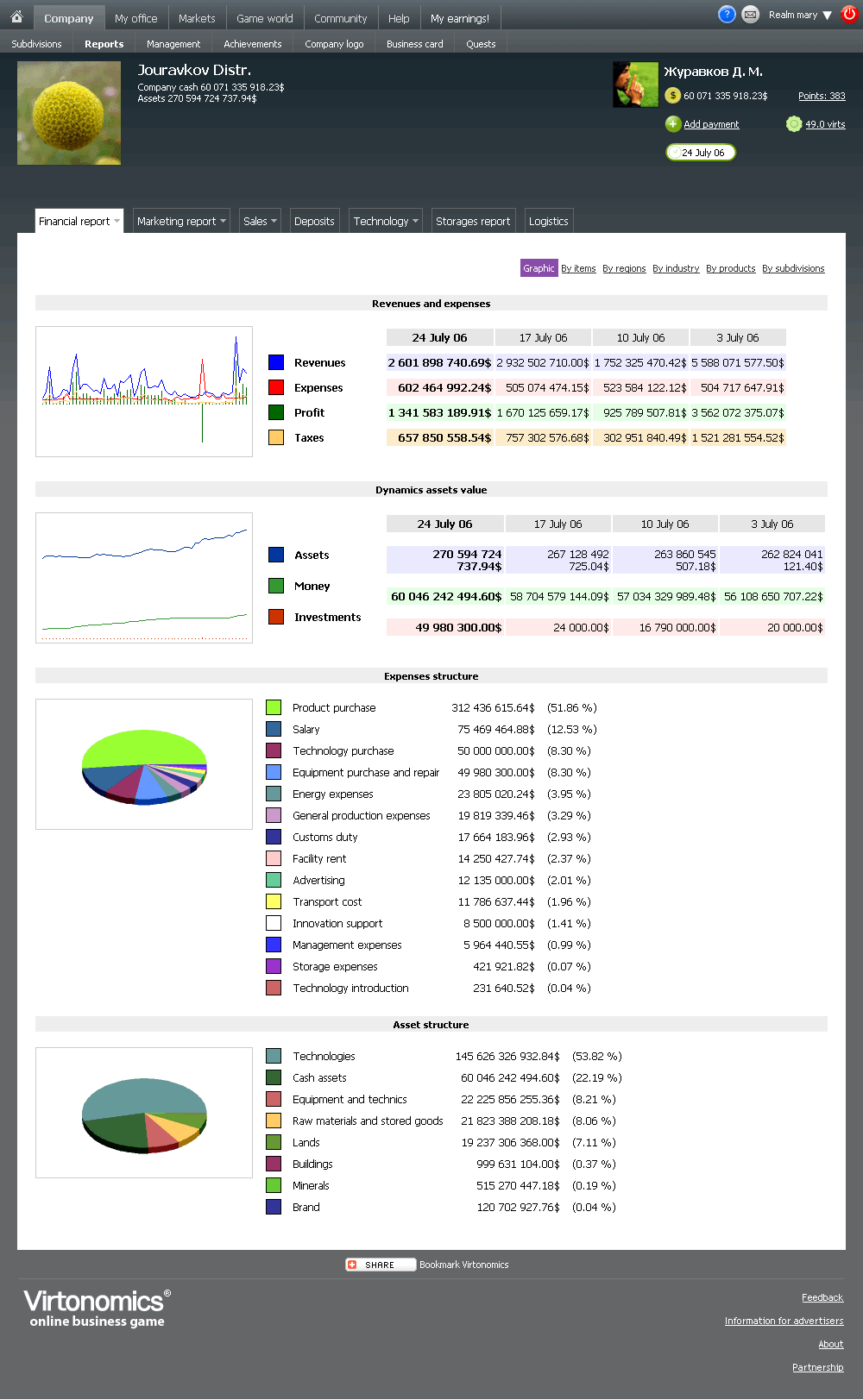Click the green plus Add payment icon
The width and height of the screenshot is (863, 1400).
pyautogui.click(x=673, y=124)
